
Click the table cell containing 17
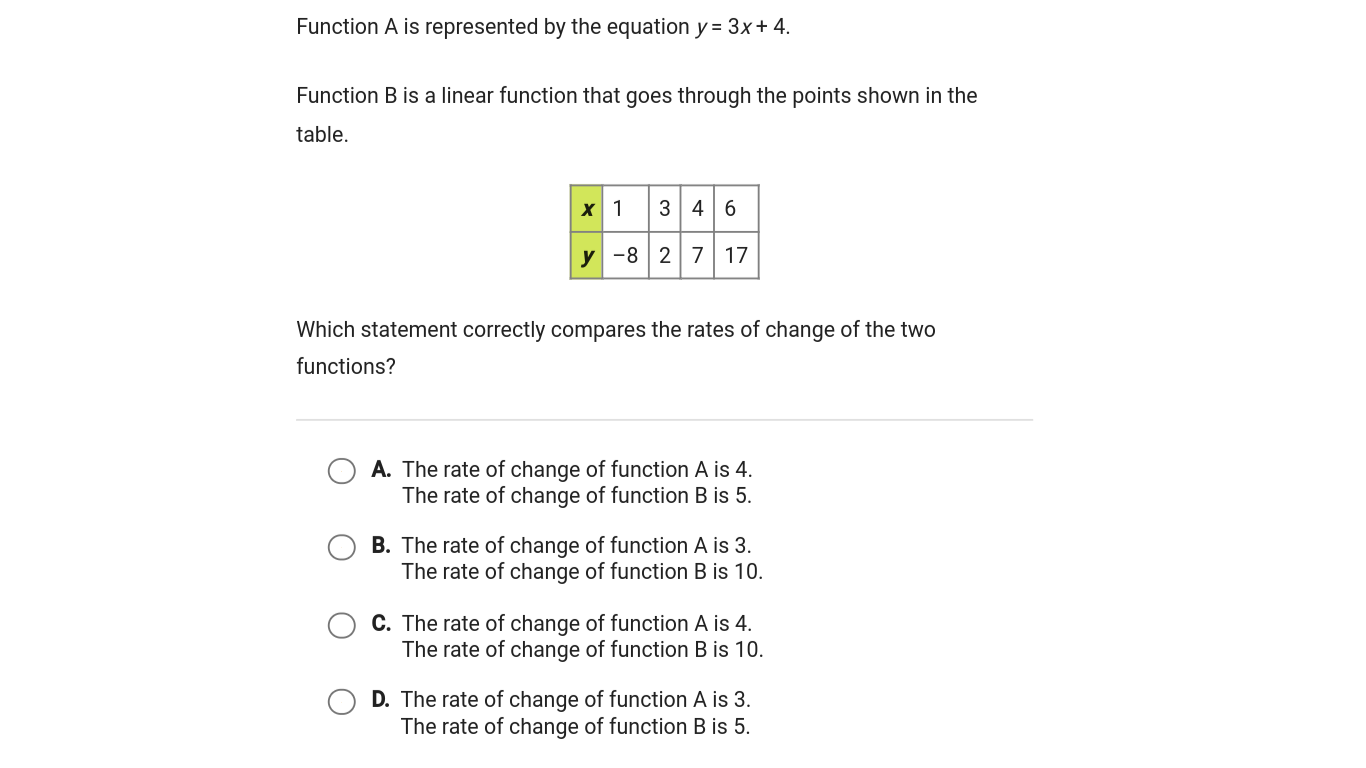(736, 256)
